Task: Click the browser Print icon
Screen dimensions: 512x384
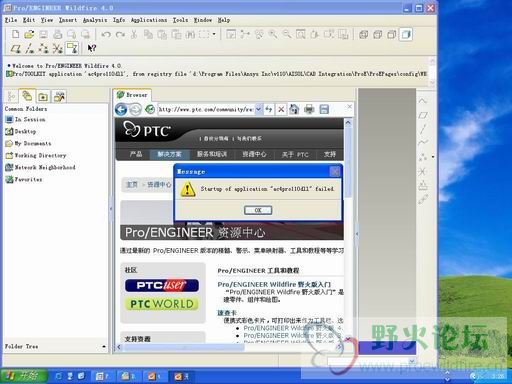Action: (x=309, y=109)
